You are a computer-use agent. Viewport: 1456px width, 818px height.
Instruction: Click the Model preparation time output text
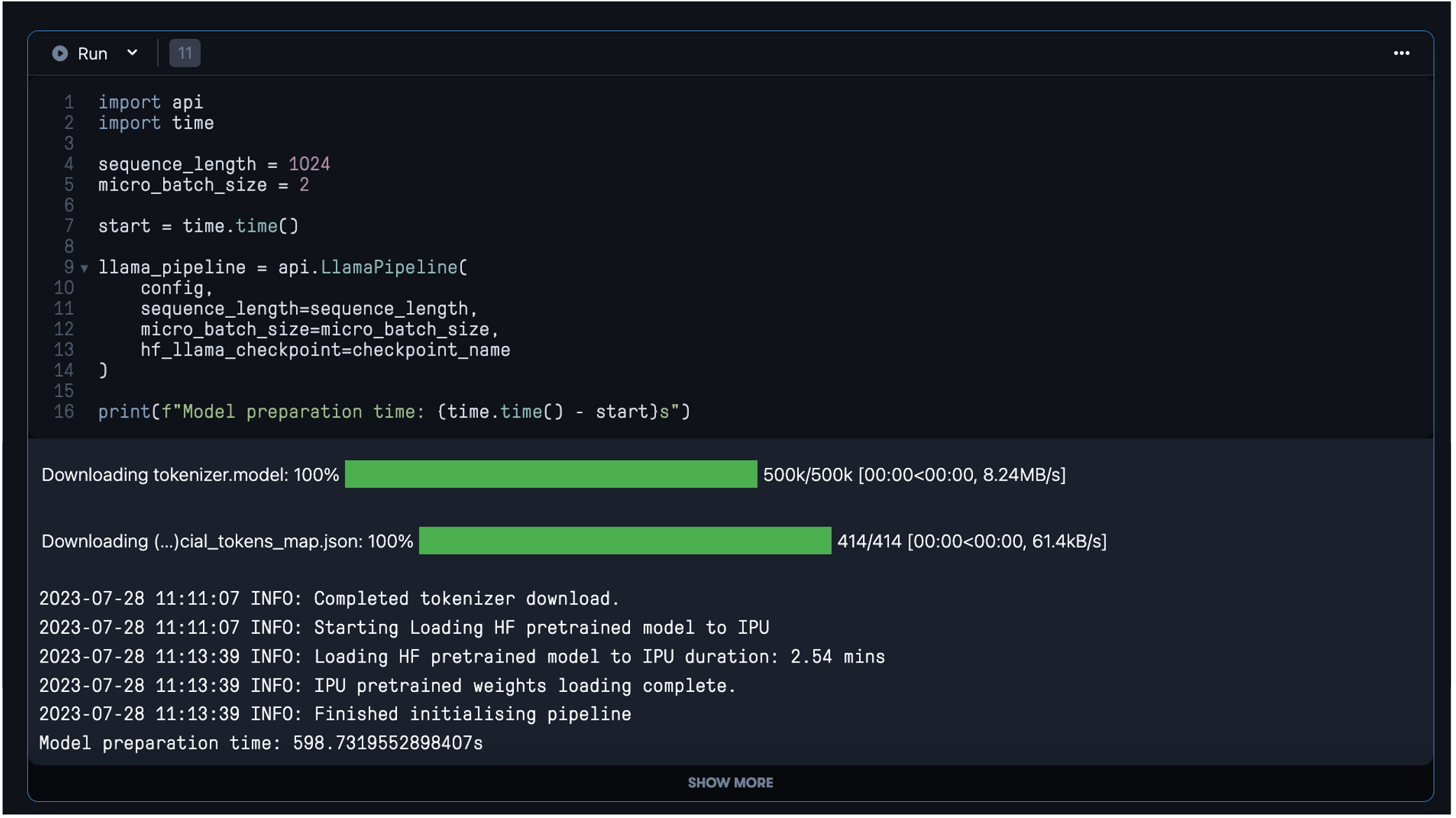pyautogui.click(x=260, y=742)
